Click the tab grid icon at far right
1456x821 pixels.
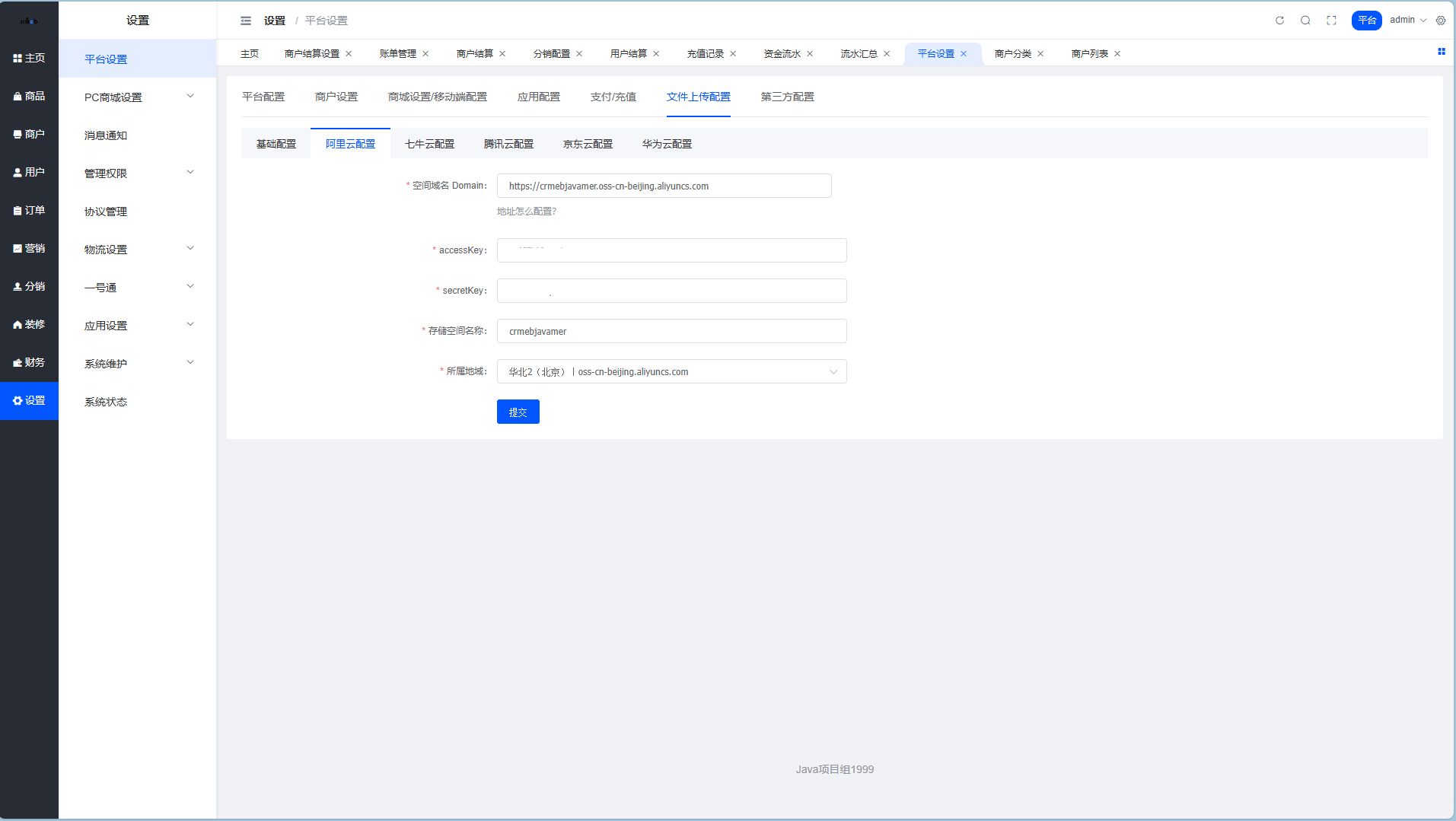1441,52
